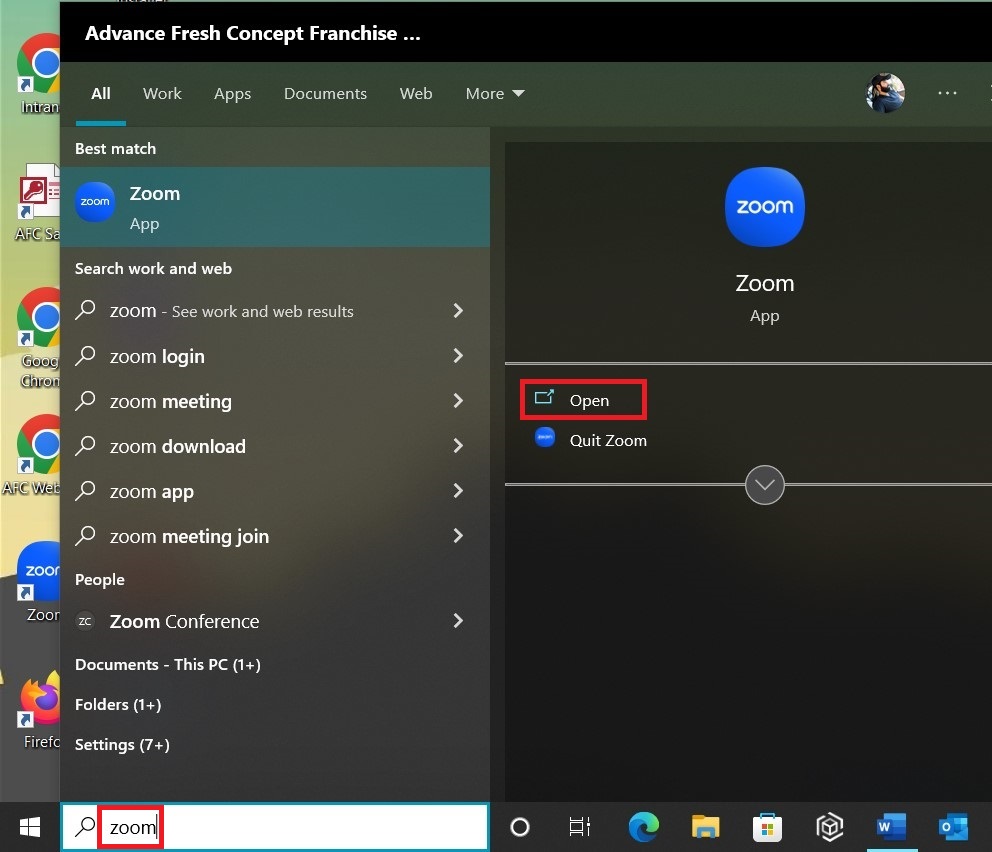Expand arrow next to 'zoom meeting' suggestion
This screenshot has height=852, width=992.
[x=458, y=401]
